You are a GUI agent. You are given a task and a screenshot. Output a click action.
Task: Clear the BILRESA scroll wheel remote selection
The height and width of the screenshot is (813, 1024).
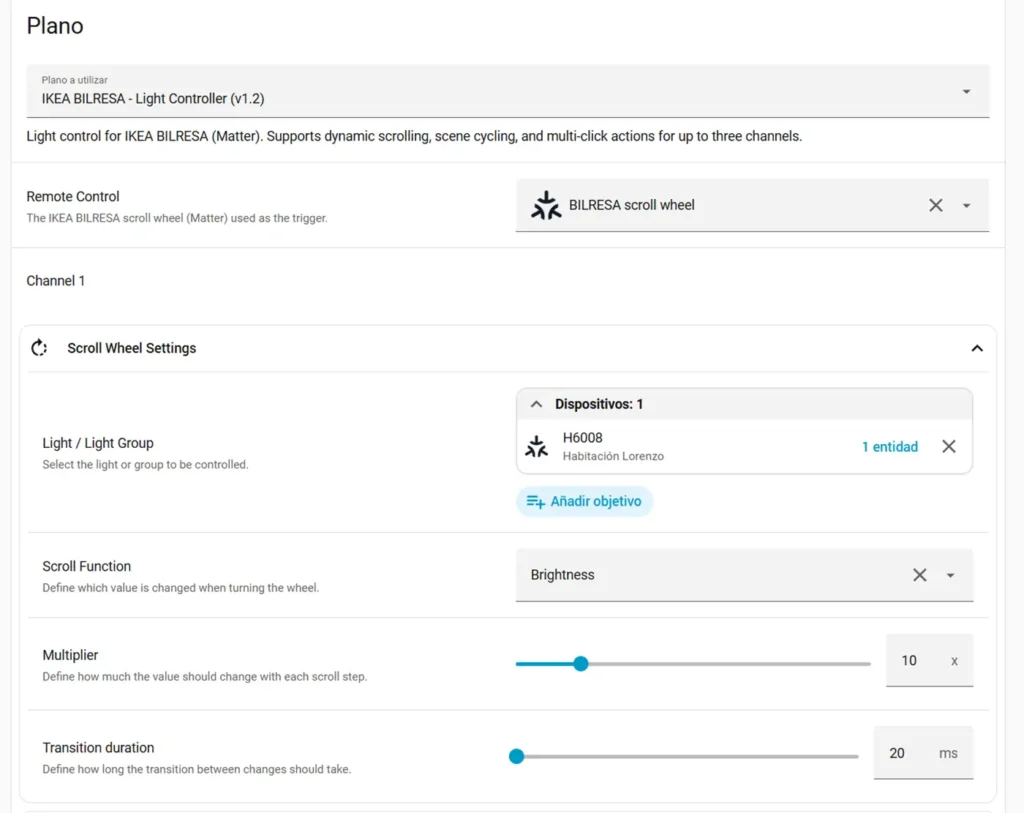click(x=935, y=205)
